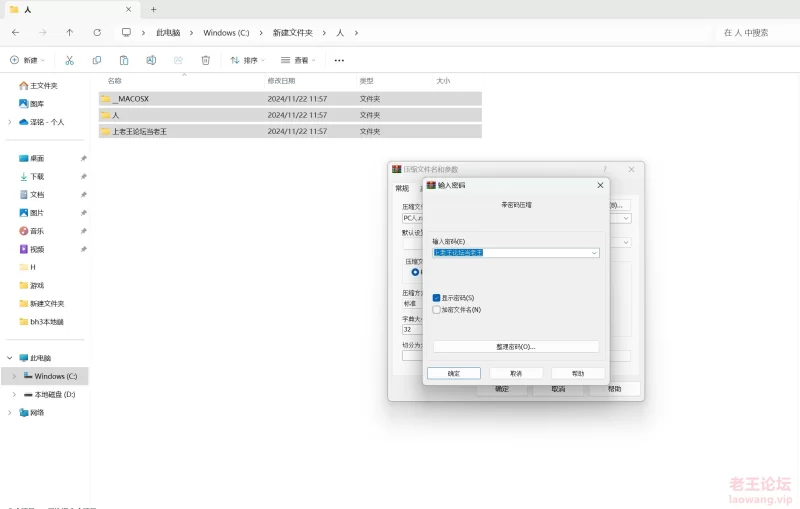The width and height of the screenshot is (800, 509).
Task: Open 下载 downloads in quick access
Action: [32, 176]
